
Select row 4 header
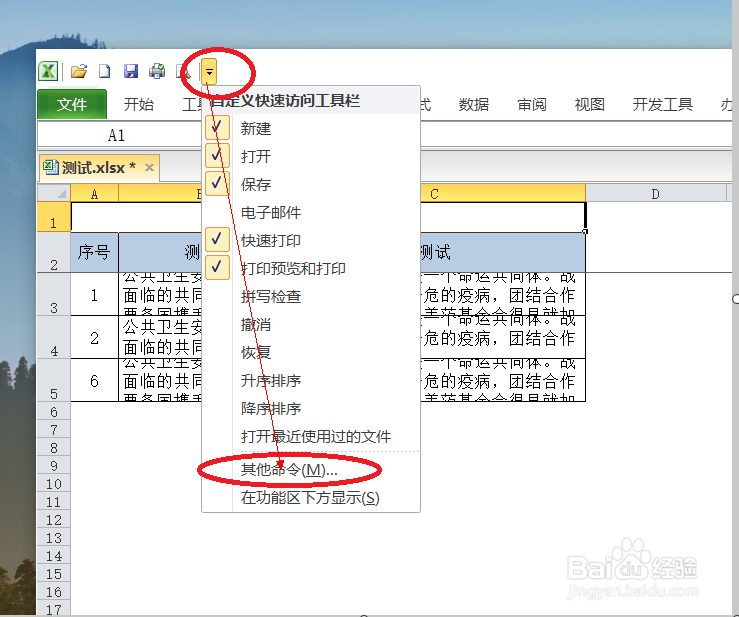point(54,337)
